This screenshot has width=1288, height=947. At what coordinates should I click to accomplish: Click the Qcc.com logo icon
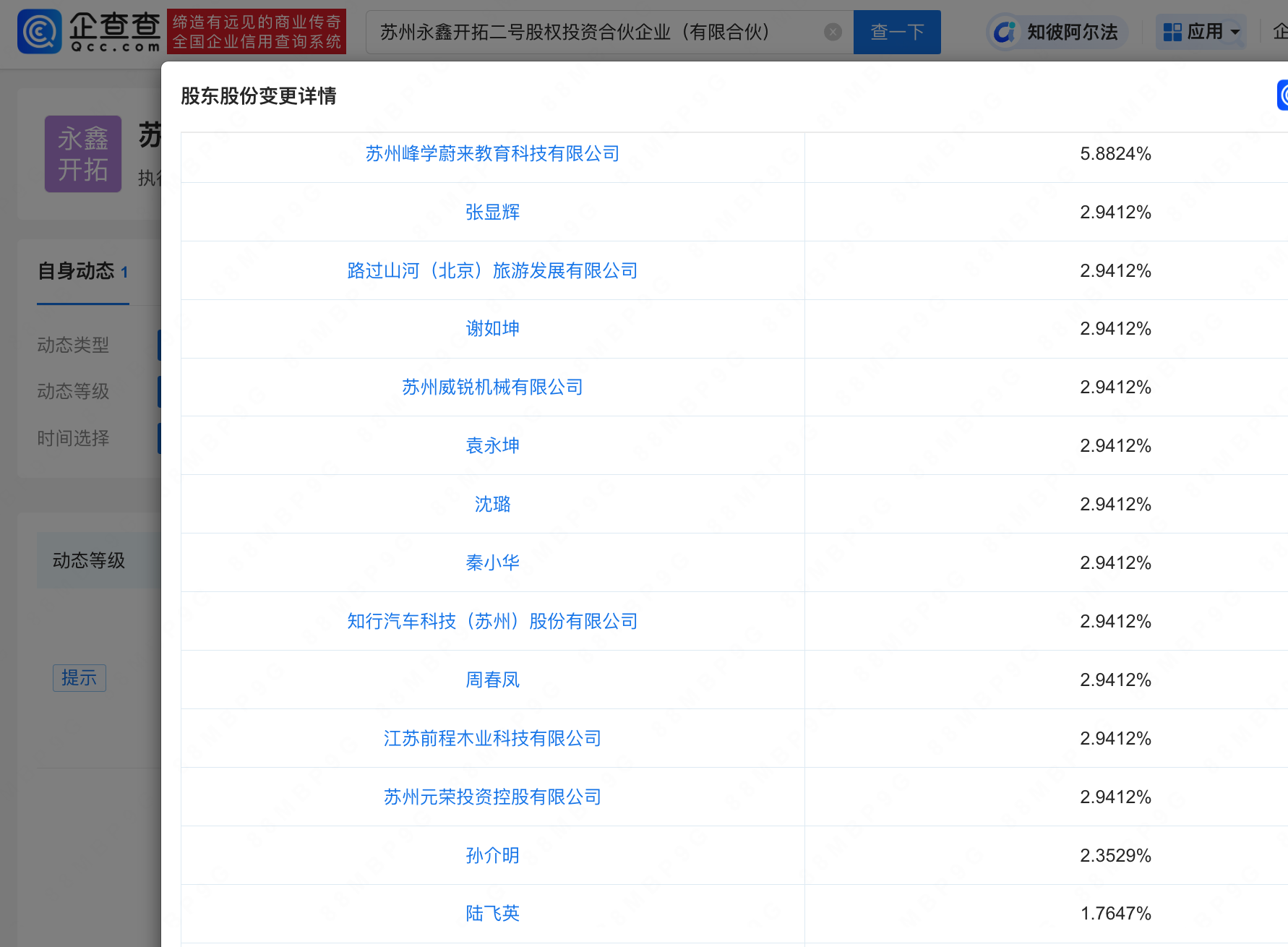pos(39,32)
